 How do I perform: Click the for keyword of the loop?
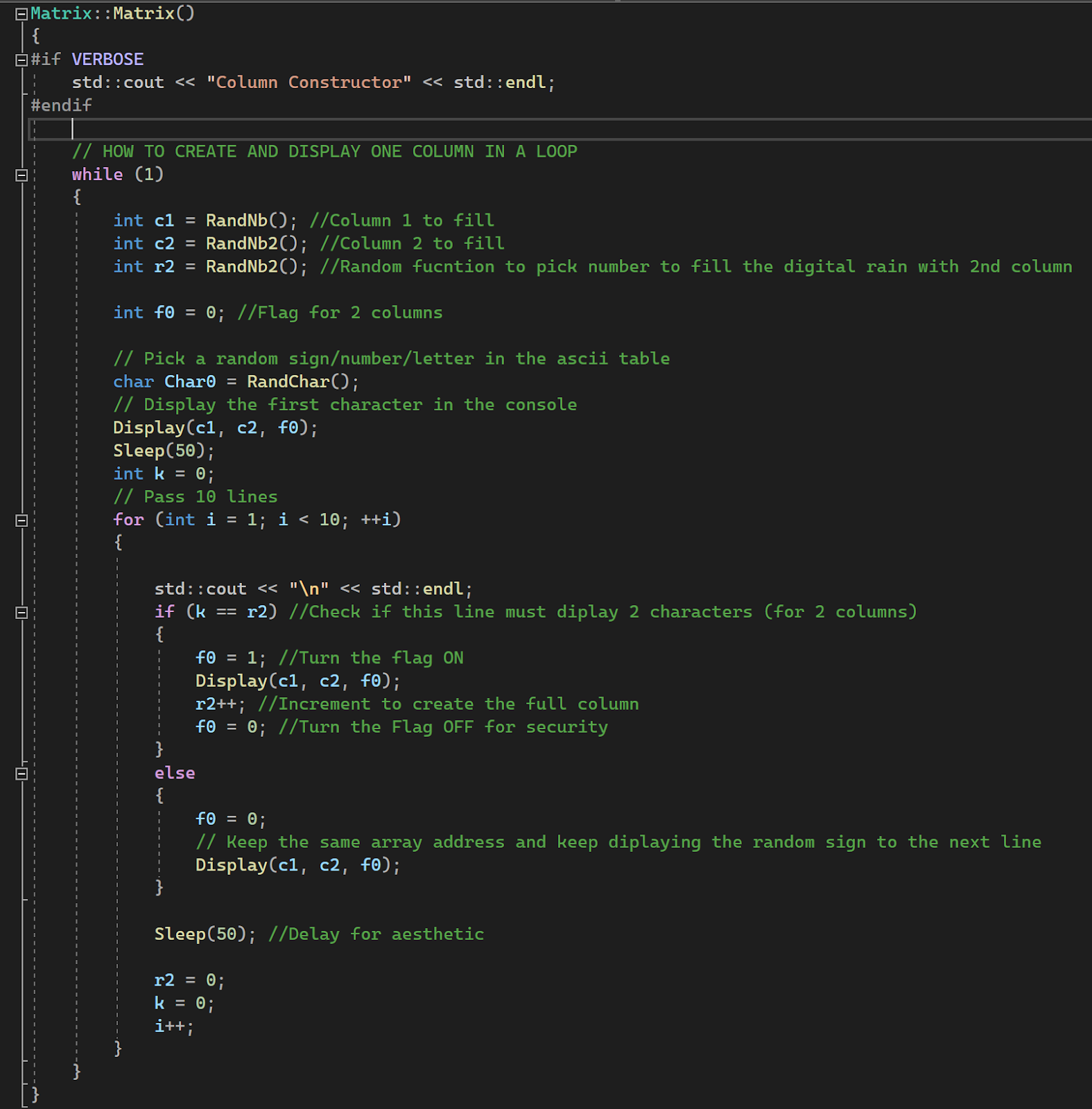click(x=128, y=520)
